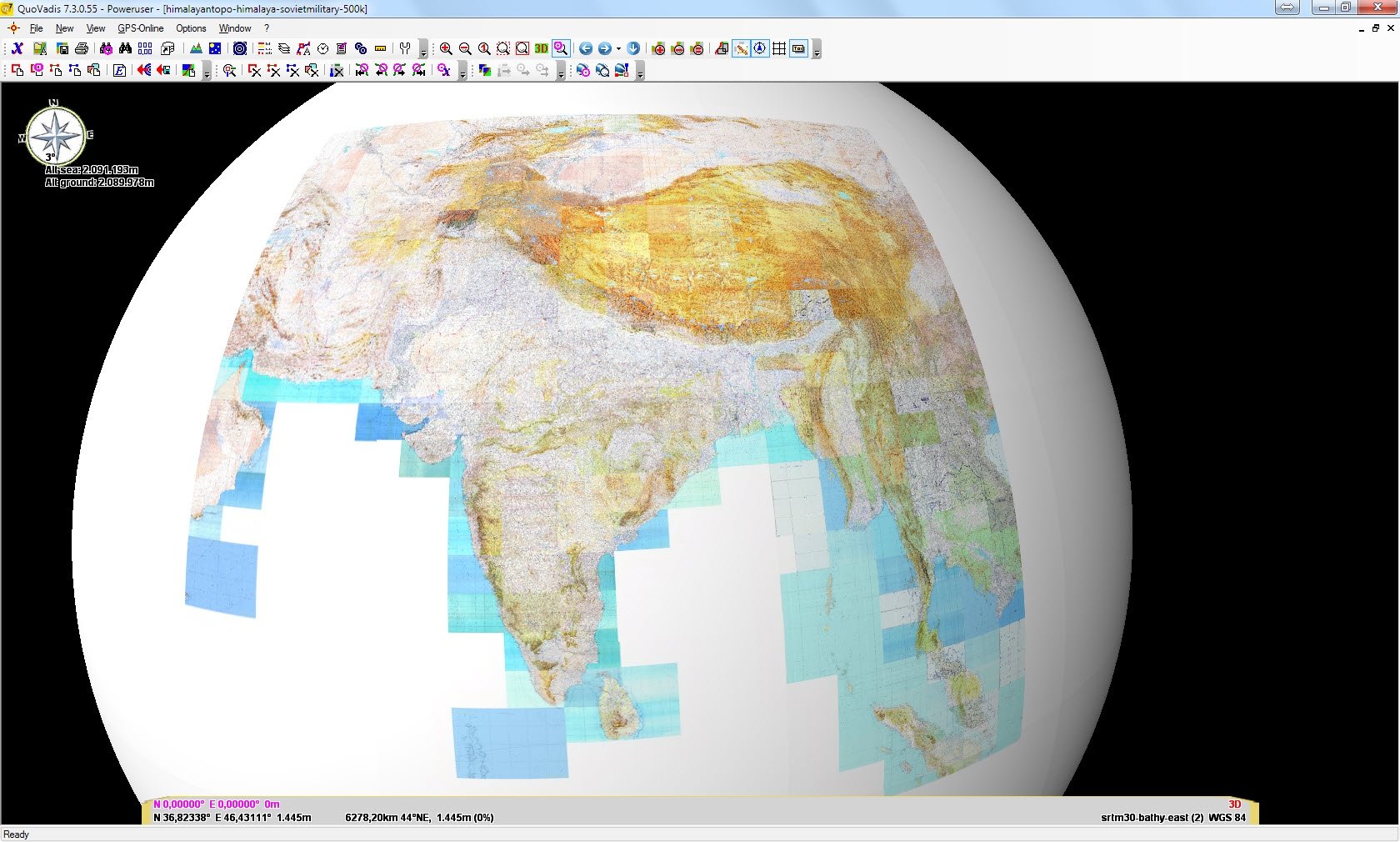Toggle the green 3D view button
Viewport: 1400px width, 842px height.
[x=542, y=48]
